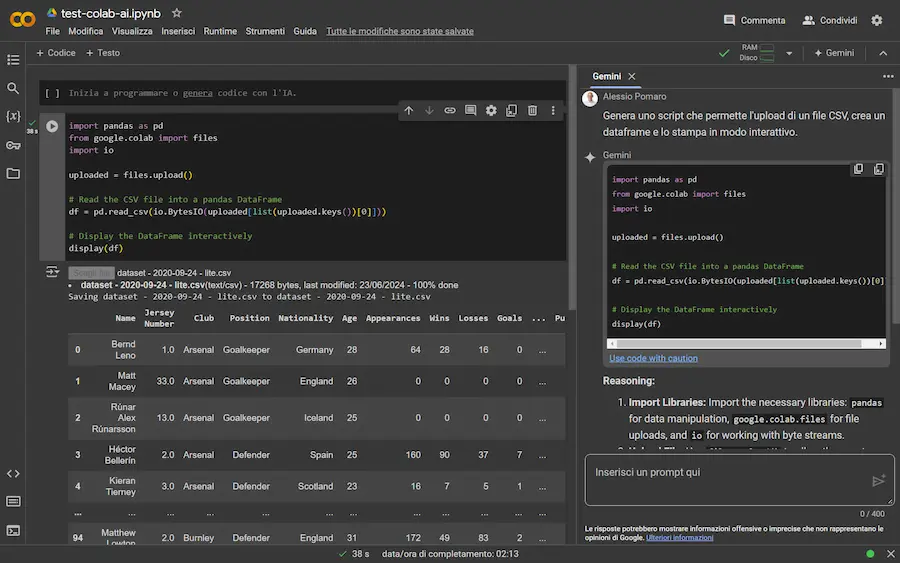The width and height of the screenshot is (900, 563).
Task: Click the RAM and Disk usage indicator
Action: click(757, 53)
